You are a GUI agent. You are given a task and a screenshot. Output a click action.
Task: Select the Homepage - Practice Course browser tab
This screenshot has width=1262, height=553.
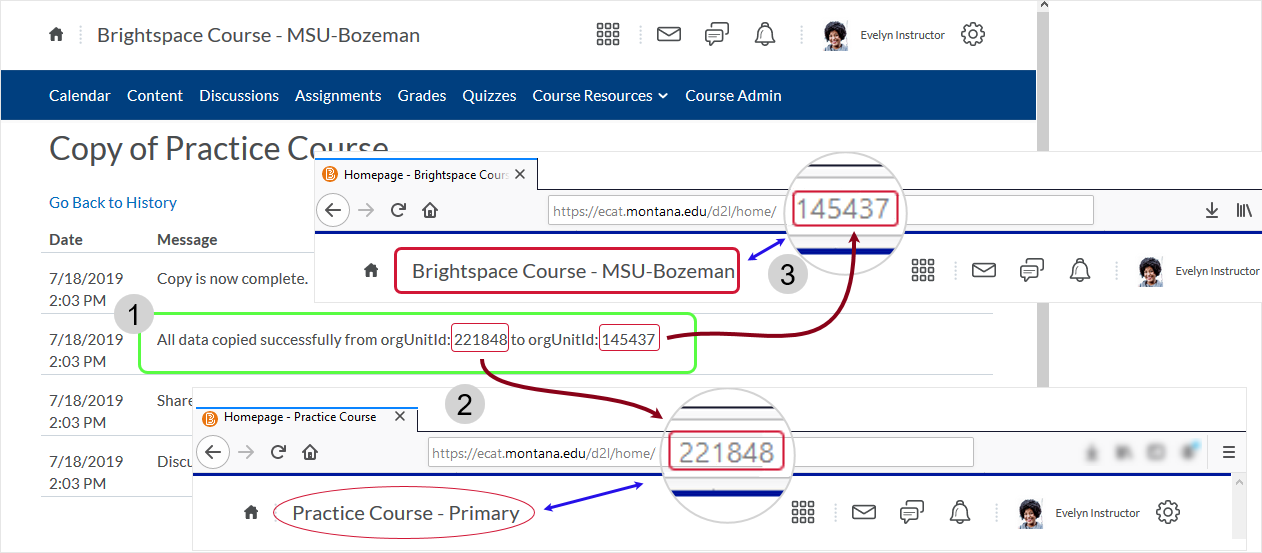305,417
